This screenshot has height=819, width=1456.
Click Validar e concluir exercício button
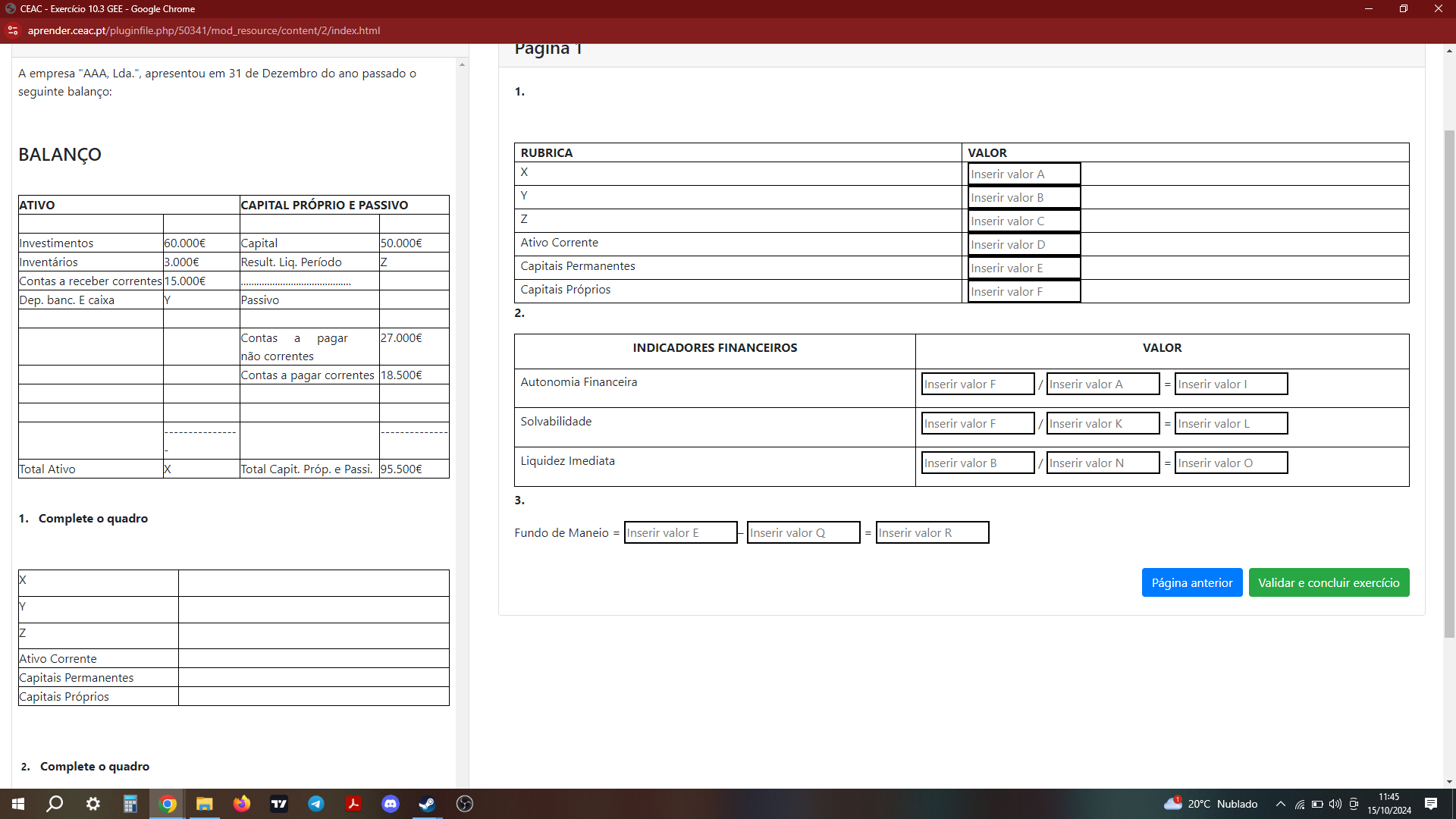[x=1329, y=582]
